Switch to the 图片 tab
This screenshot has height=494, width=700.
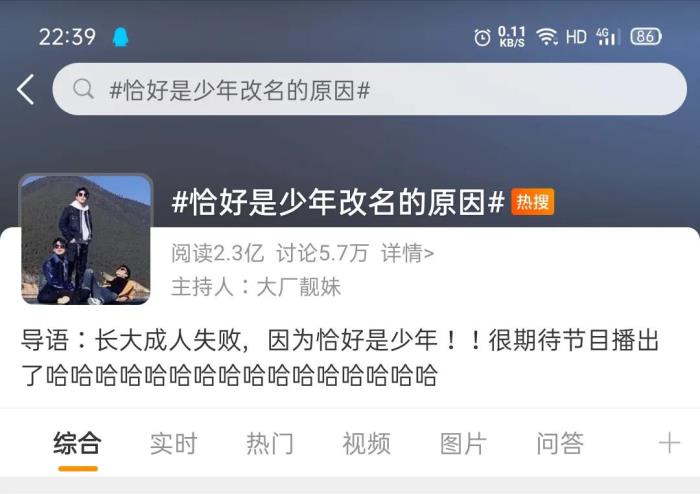click(x=463, y=444)
